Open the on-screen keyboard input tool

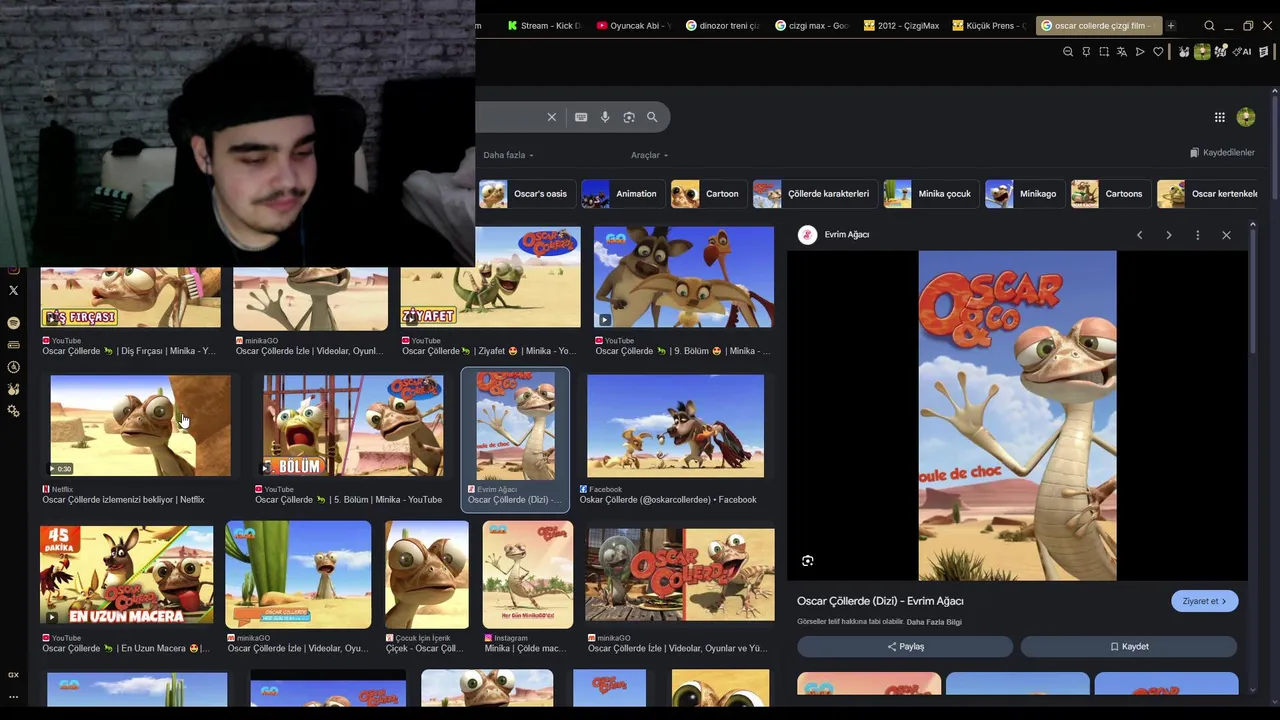pos(581,117)
